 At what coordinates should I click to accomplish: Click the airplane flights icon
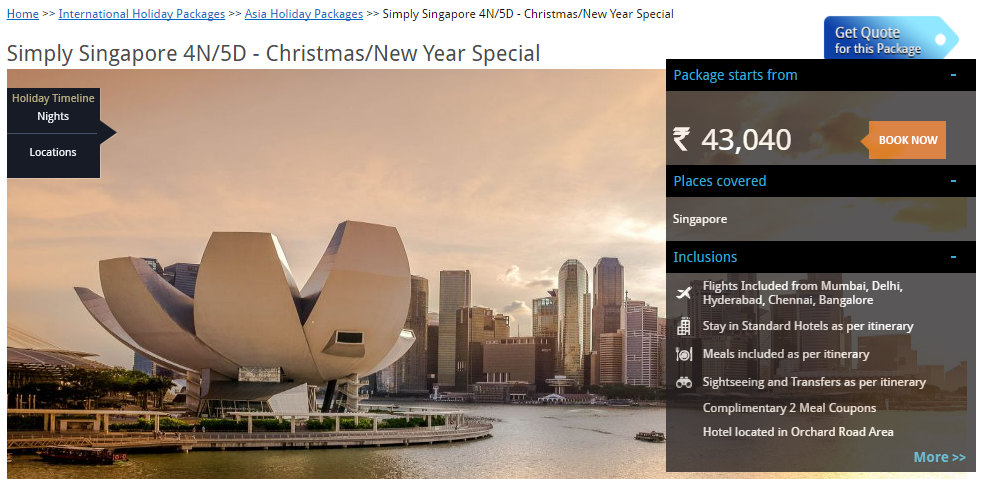click(684, 292)
